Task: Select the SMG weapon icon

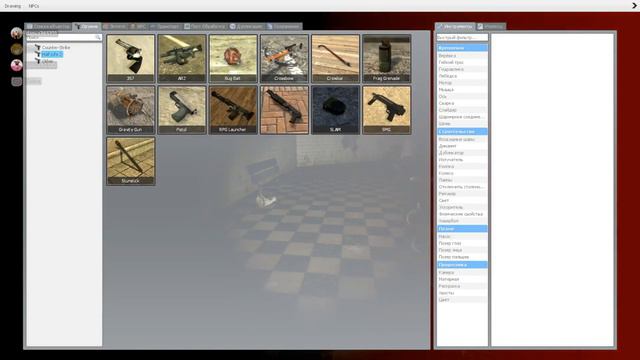Action: tap(387, 110)
